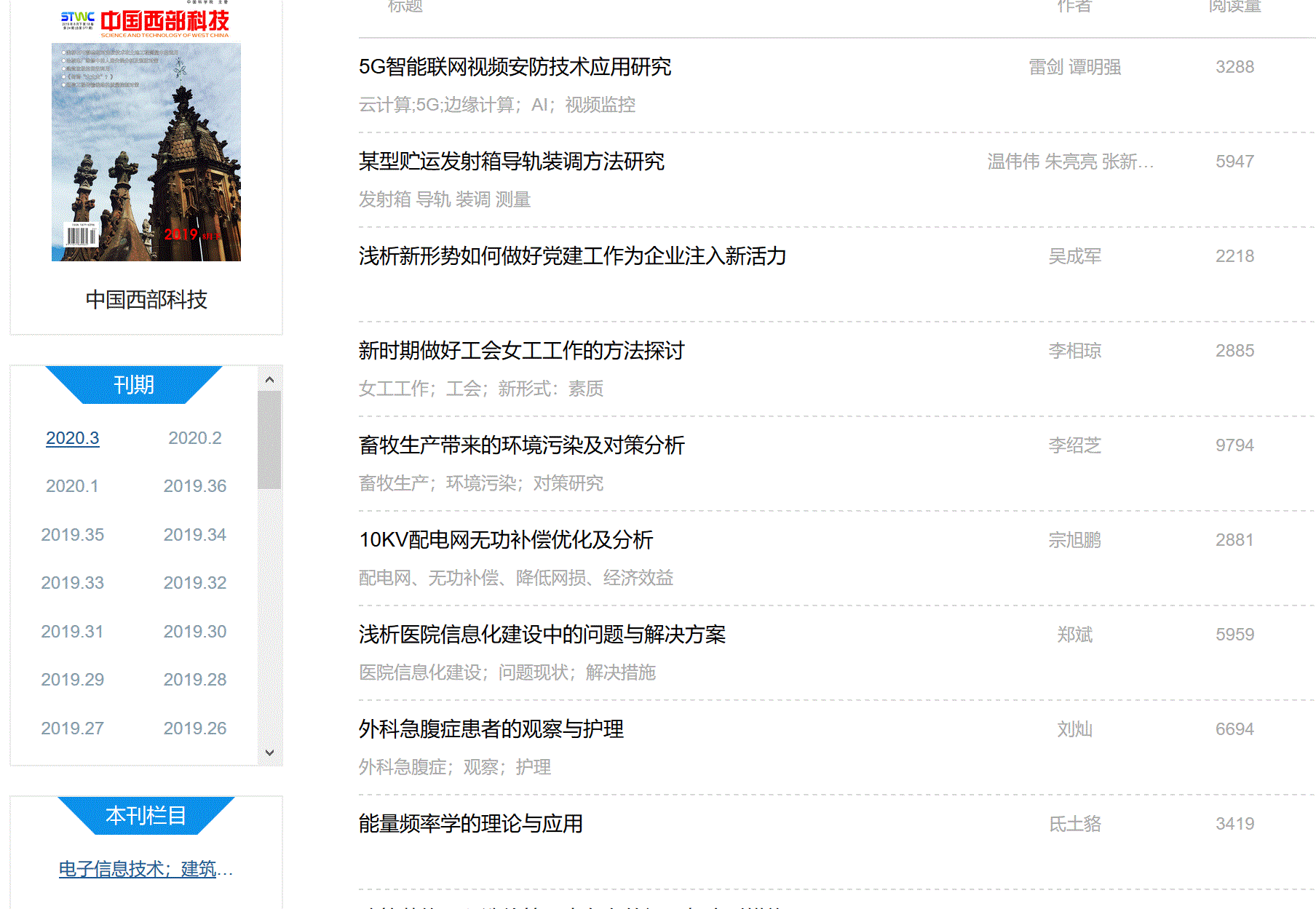
Task: Click author name 吴成军
Action: point(1074,256)
